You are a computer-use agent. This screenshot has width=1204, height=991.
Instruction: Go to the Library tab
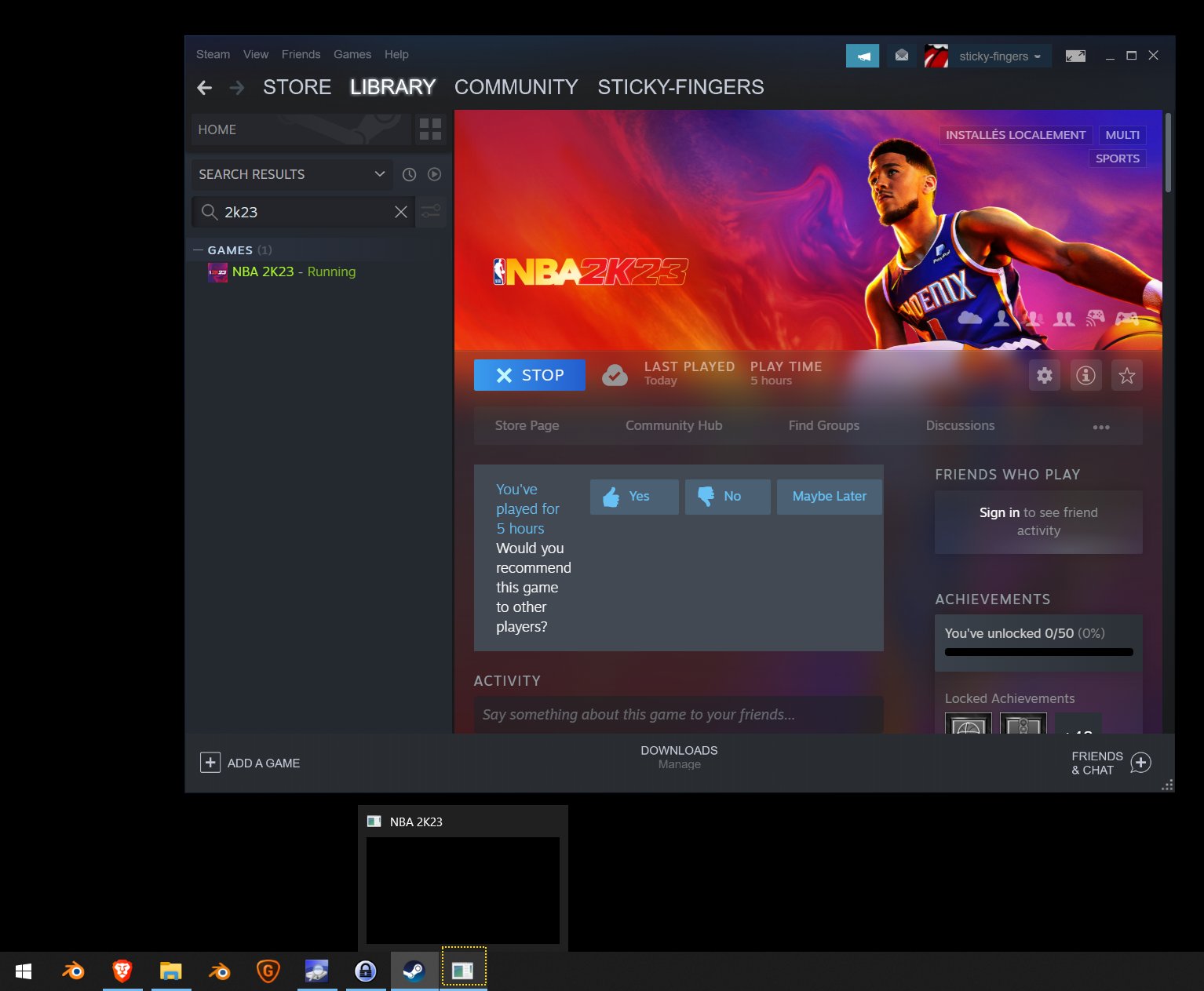tap(392, 87)
